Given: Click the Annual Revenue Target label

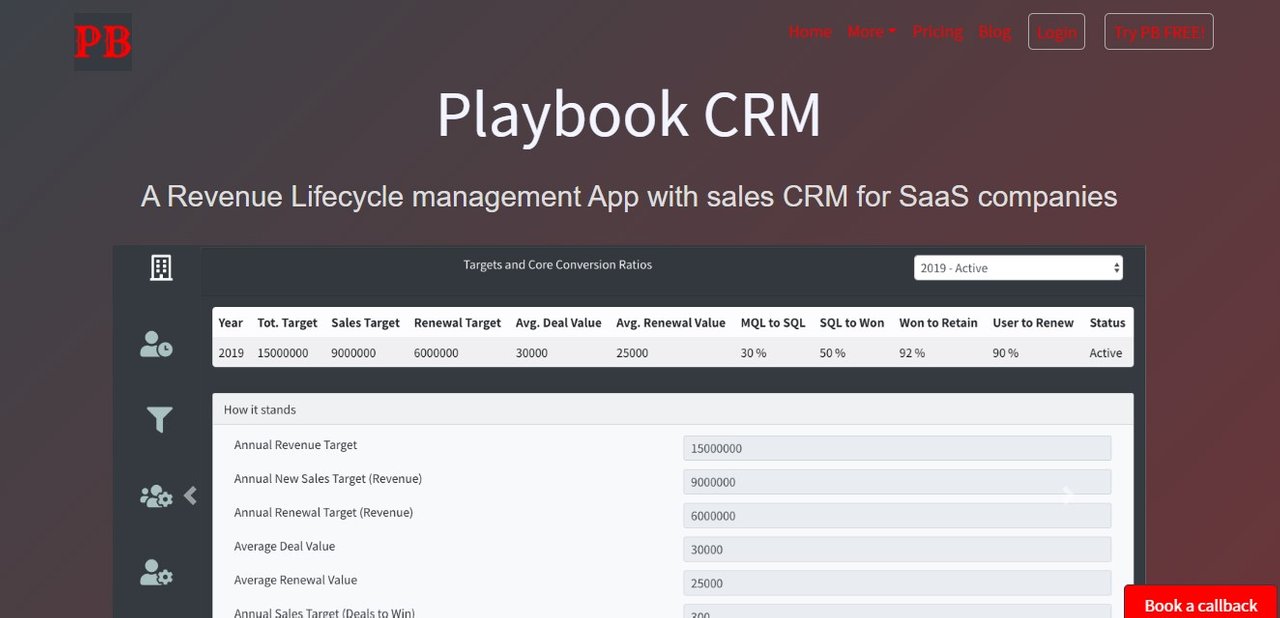Looking at the screenshot, I should (296, 445).
